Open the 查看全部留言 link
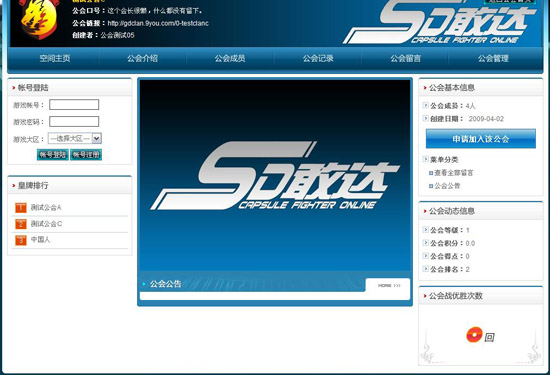The height and width of the screenshot is (375, 550). [x=454, y=173]
